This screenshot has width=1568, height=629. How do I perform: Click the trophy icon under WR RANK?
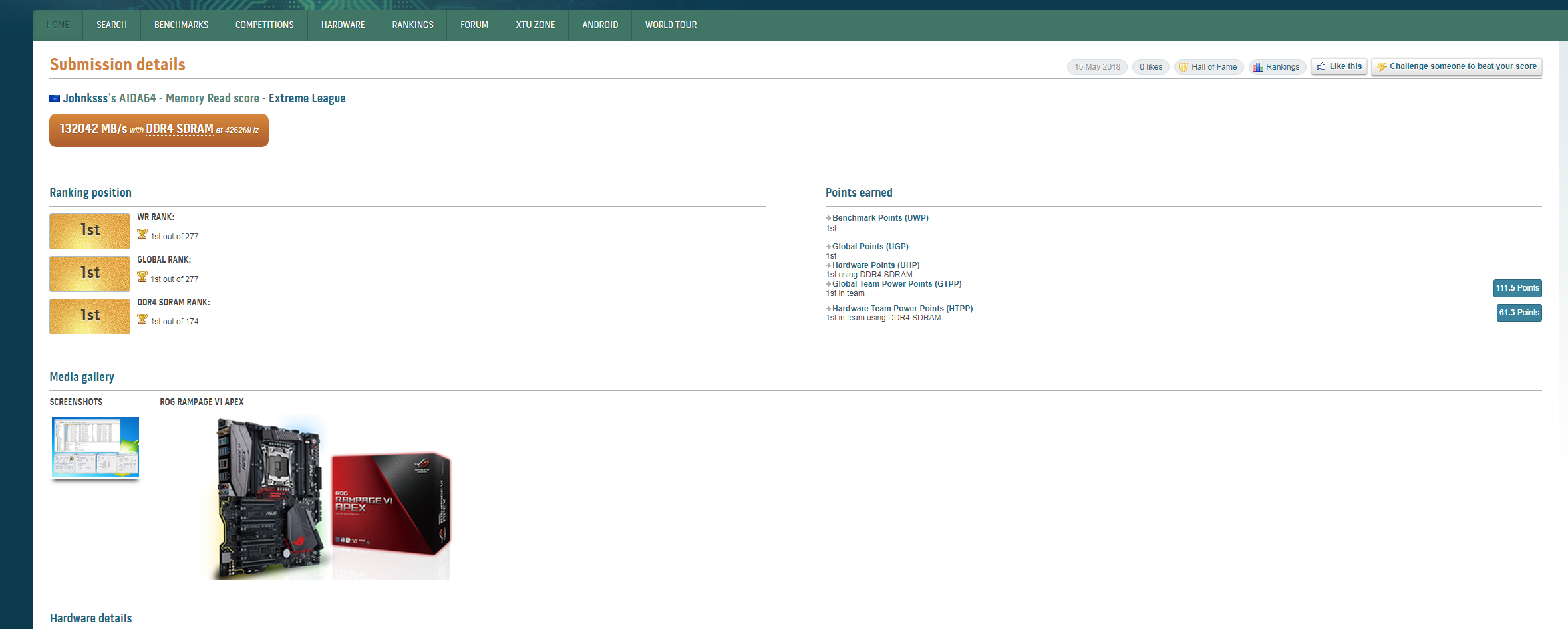click(142, 234)
